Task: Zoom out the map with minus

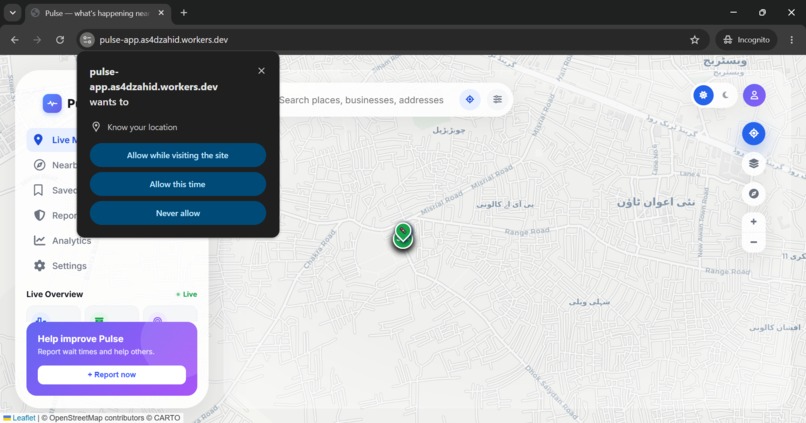Action: tap(754, 242)
